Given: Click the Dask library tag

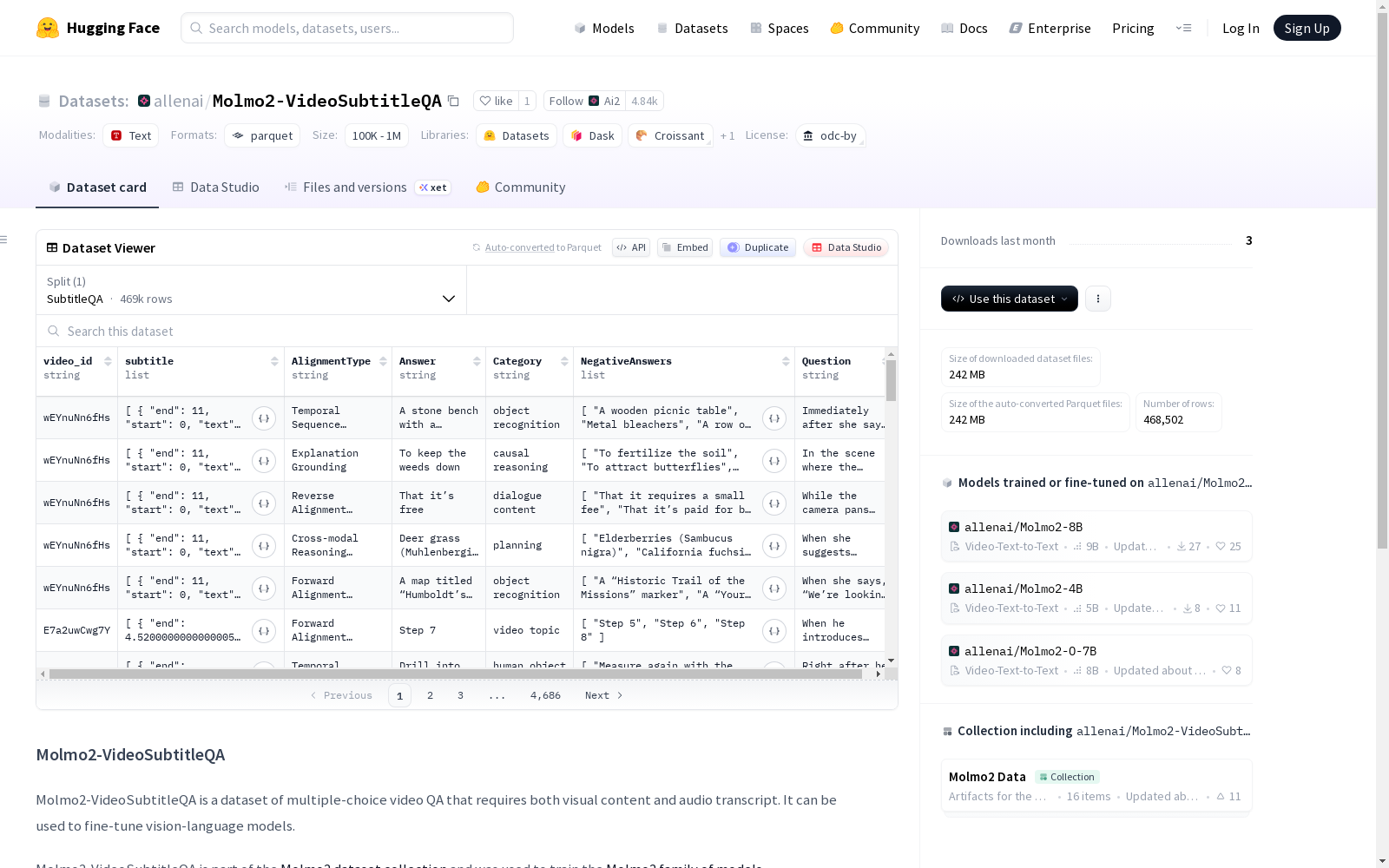Looking at the screenshot, I should 593,135.
